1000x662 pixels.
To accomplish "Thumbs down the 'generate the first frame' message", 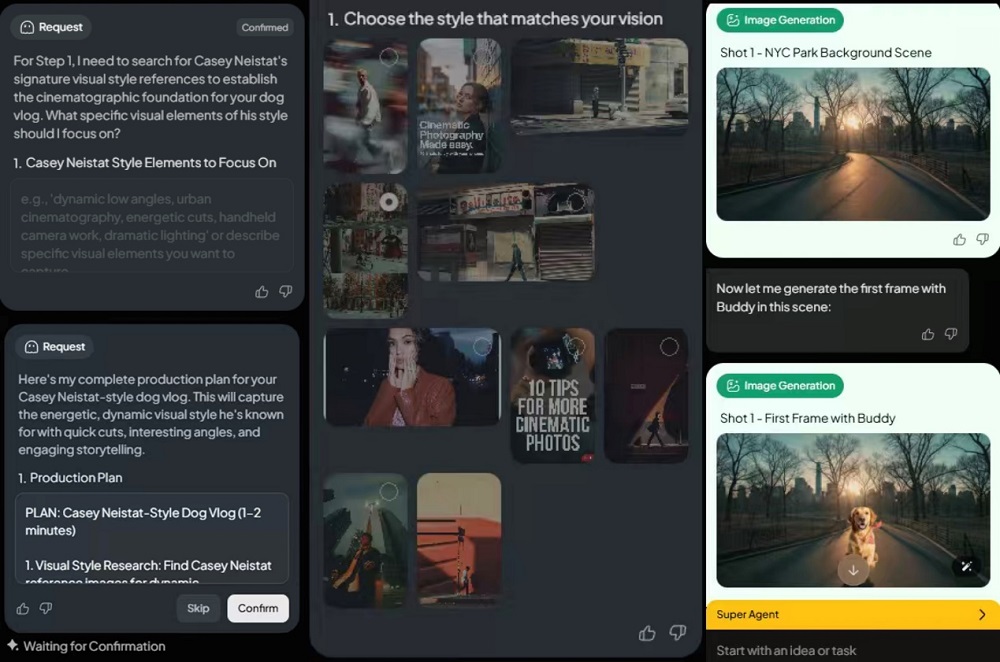I will point(951,334).
